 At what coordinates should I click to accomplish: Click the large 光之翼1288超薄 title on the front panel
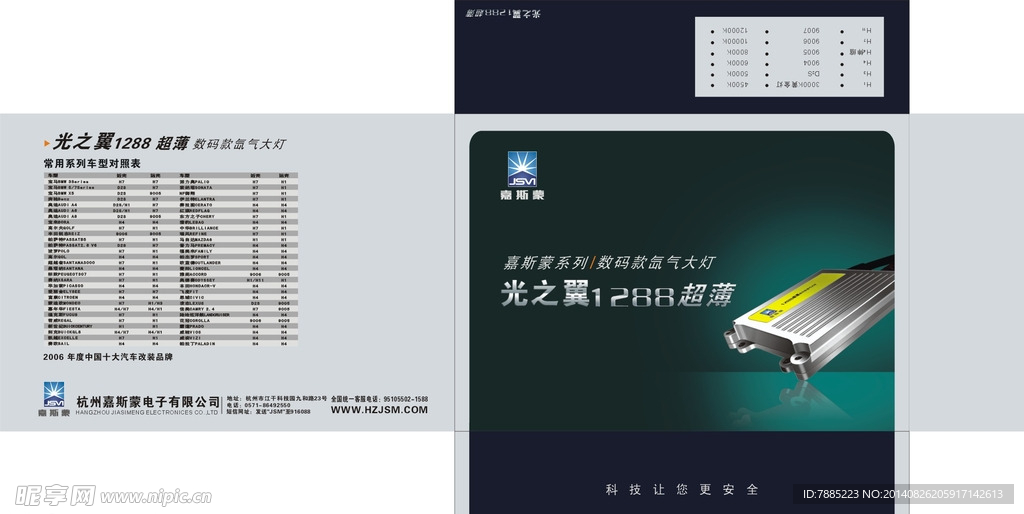click(618, 295)
